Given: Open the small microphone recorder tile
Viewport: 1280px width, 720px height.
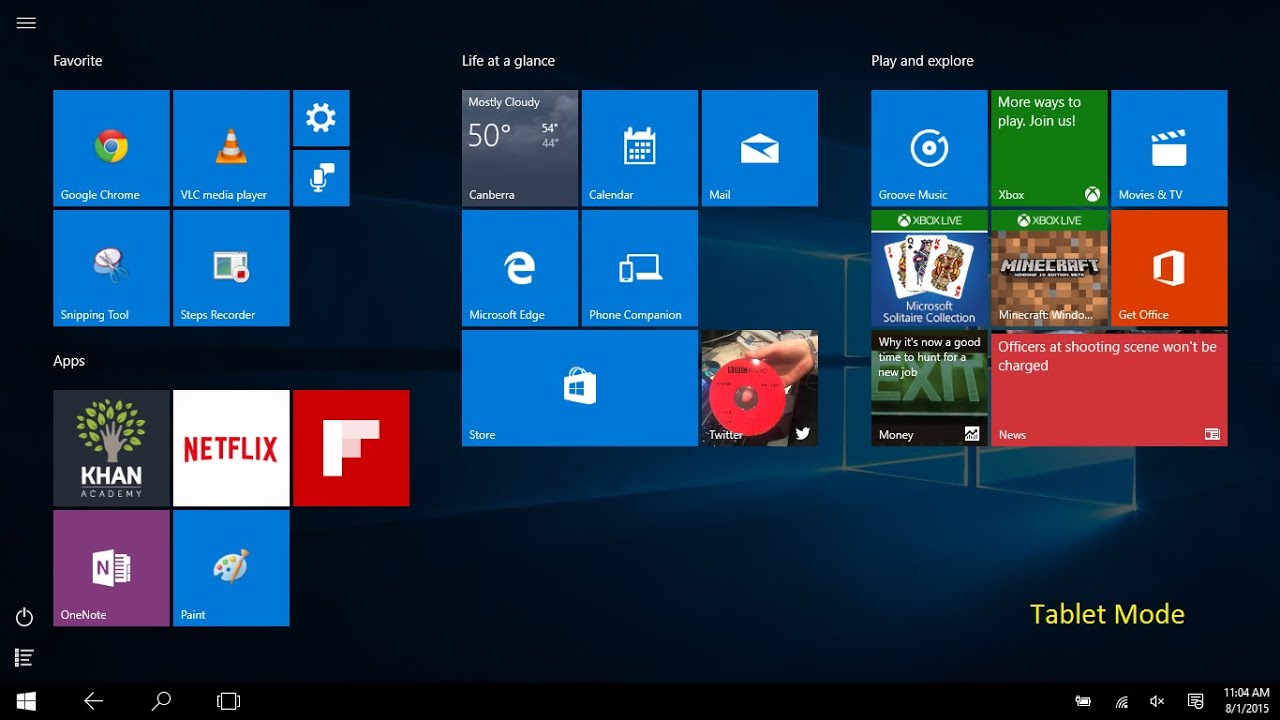Looking at the screenshot, I should [321, 178].
